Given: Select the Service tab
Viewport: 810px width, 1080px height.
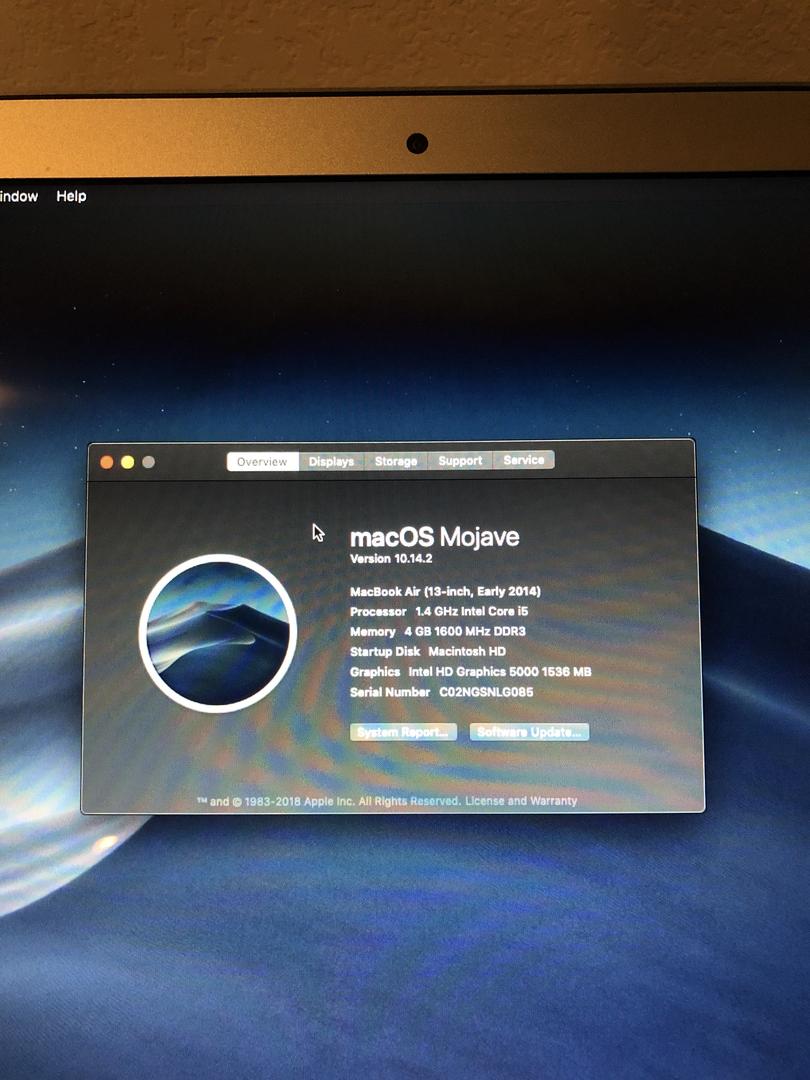Looking at the screenshot, I should pos(523,459).
